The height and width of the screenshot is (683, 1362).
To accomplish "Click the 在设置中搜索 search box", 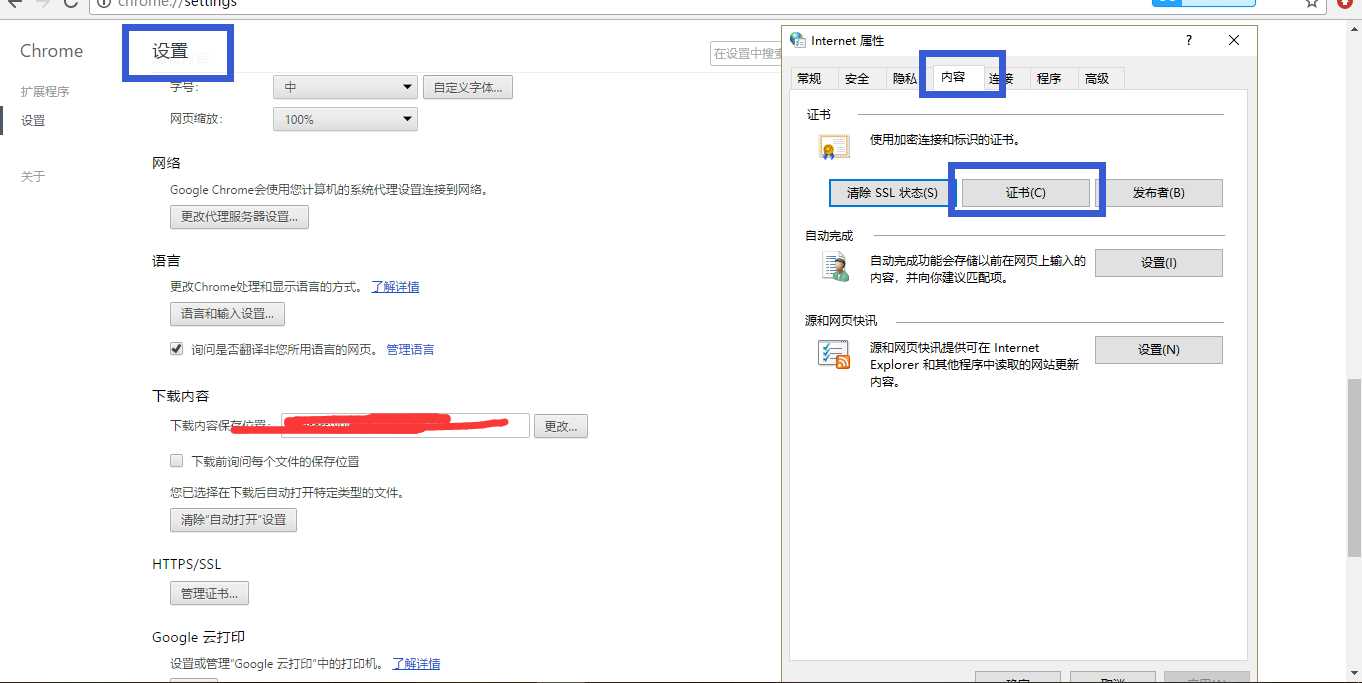I will (746, 53).
